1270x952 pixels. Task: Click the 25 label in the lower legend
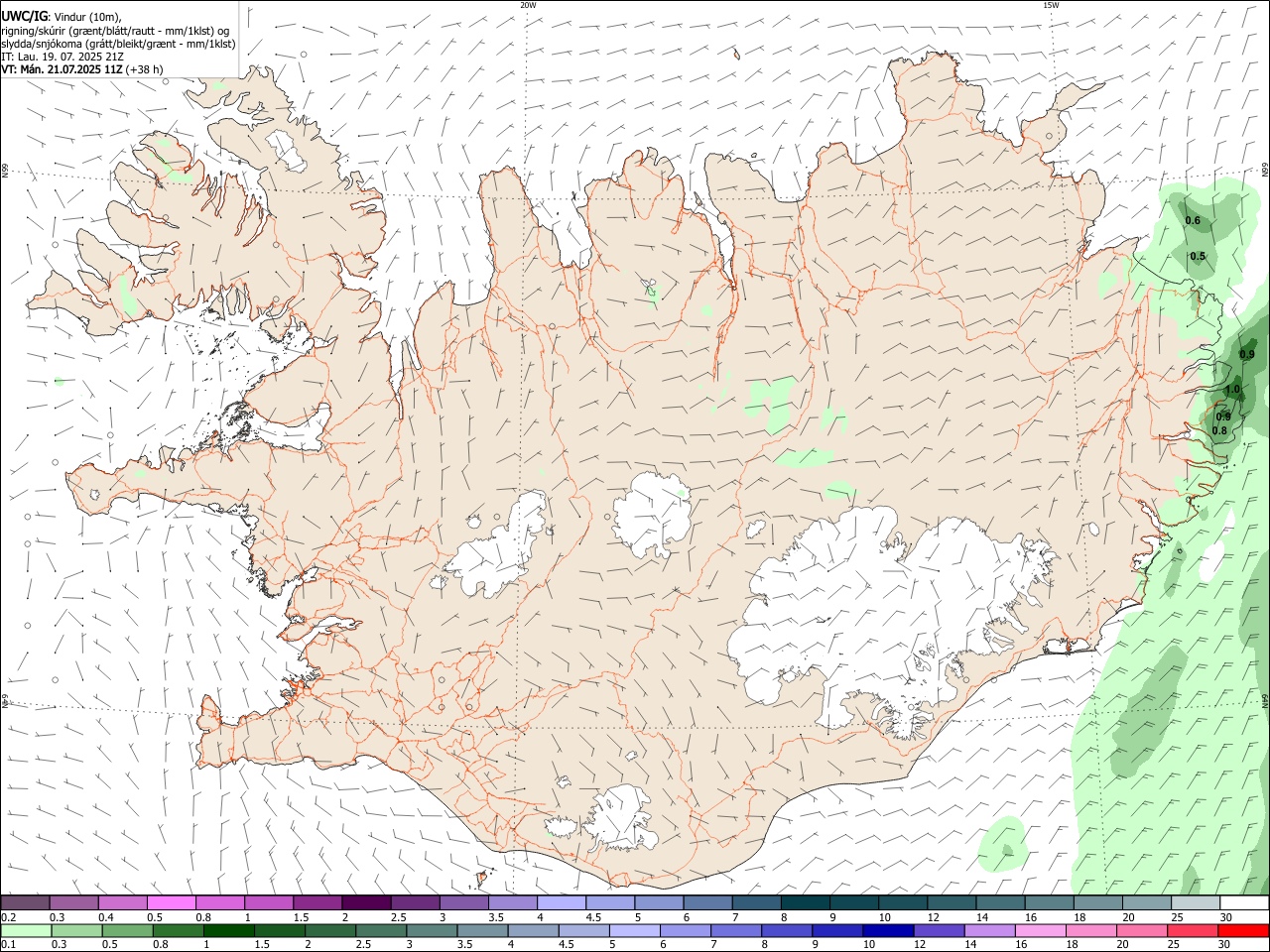click(x=1172, y=945)
